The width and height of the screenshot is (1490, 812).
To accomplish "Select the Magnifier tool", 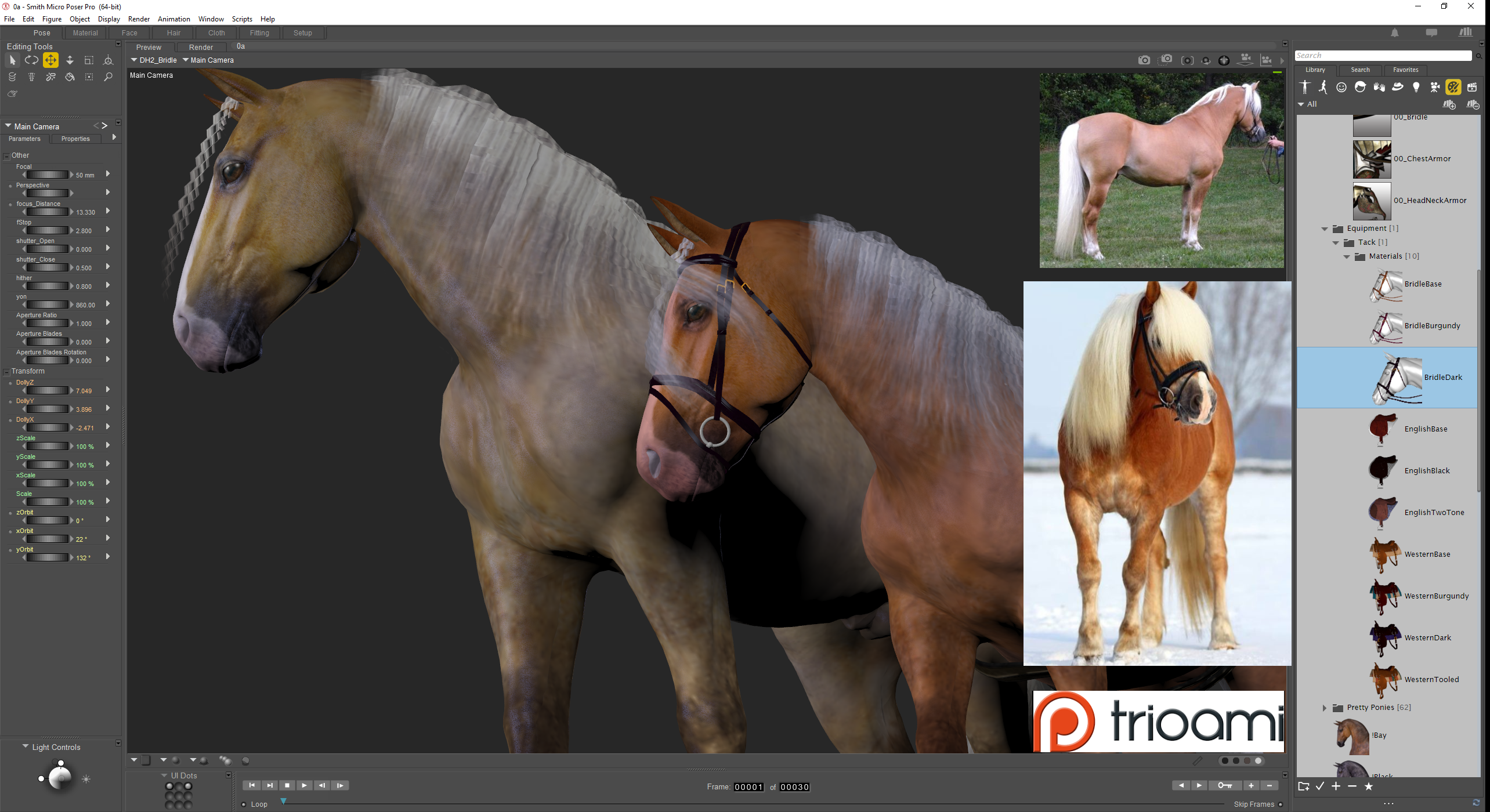I will click(108, 77).
